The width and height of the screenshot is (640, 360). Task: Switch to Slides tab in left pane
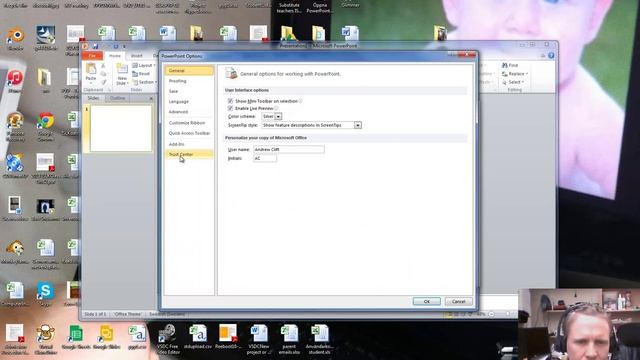click(x=93, y=98)
